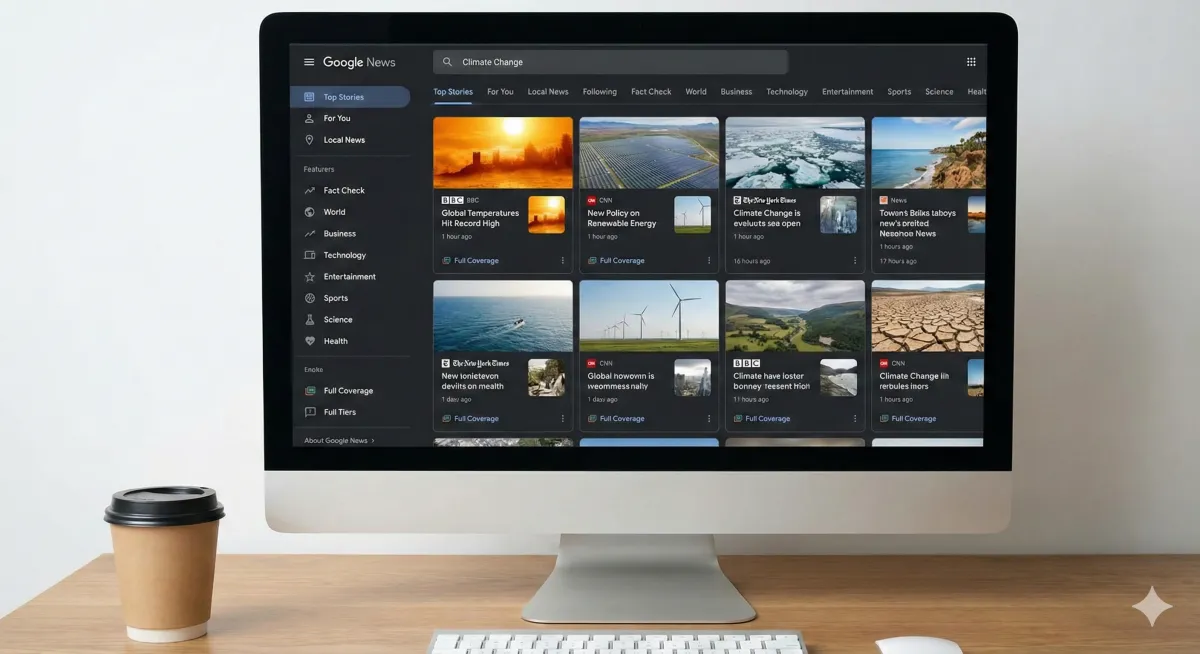Switch to the Top Stories tab
The image size is (1200, 654).
453,92
